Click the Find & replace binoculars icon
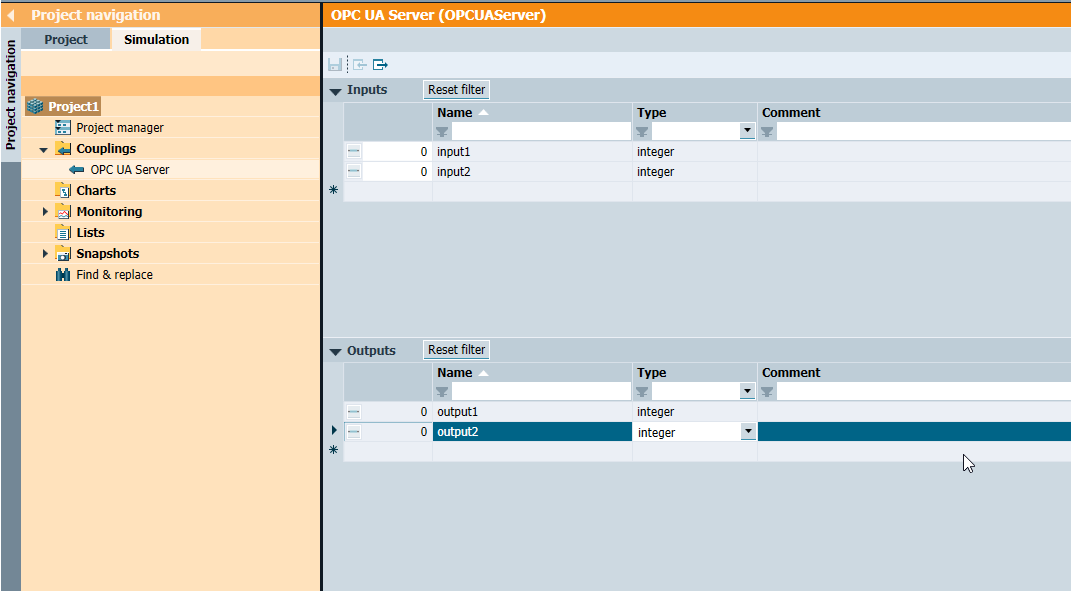The width and height of the screenshot is (1071, 591). (63, 275)
